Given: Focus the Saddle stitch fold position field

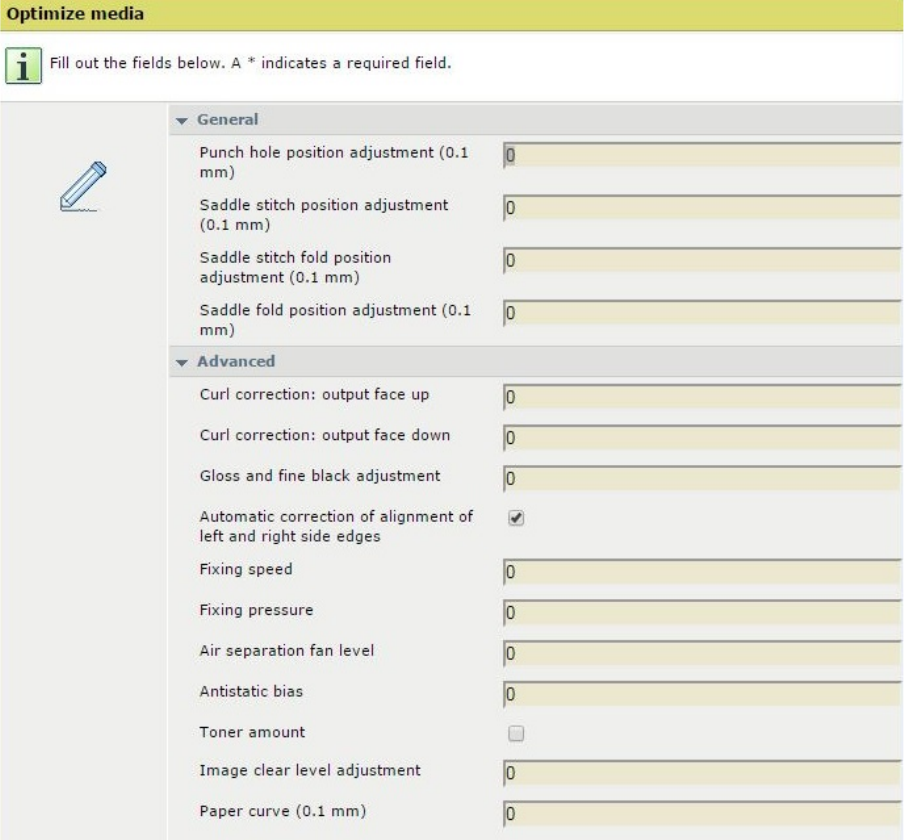Looking at the screenshot, I should tap(700, 261).
